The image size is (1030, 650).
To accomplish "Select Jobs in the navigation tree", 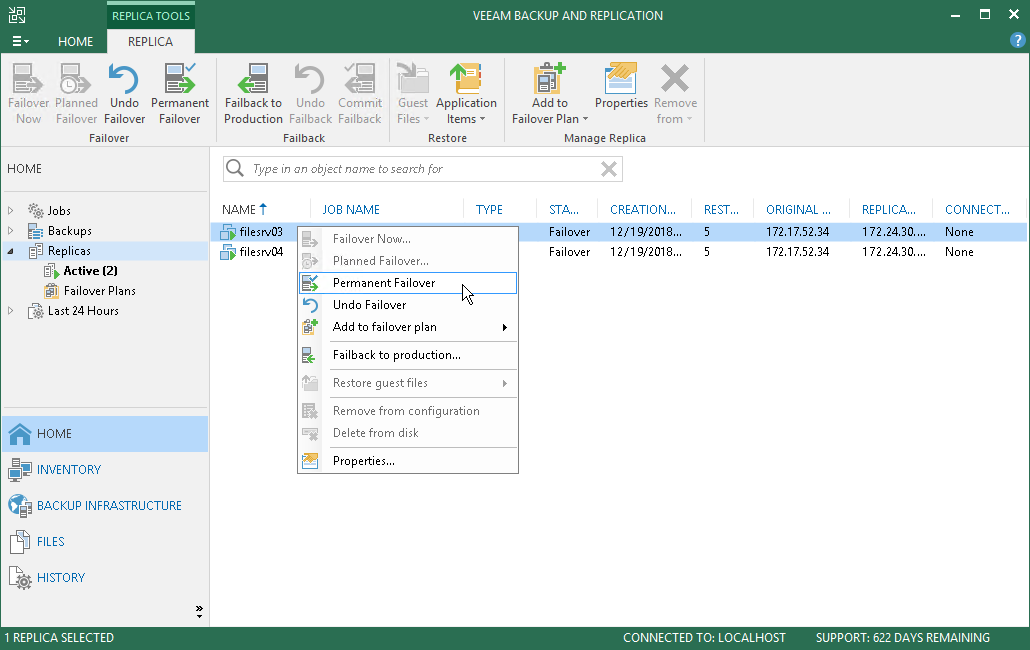I will (x=59, y=211).
